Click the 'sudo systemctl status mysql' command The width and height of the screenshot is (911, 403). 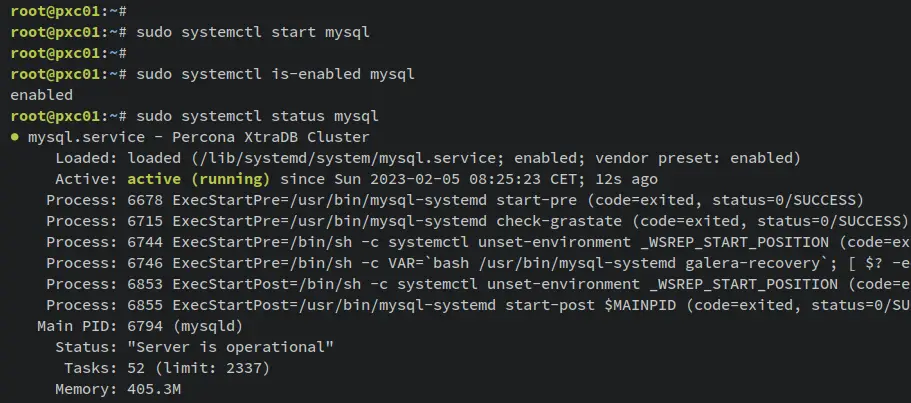[x=257, y=116]
